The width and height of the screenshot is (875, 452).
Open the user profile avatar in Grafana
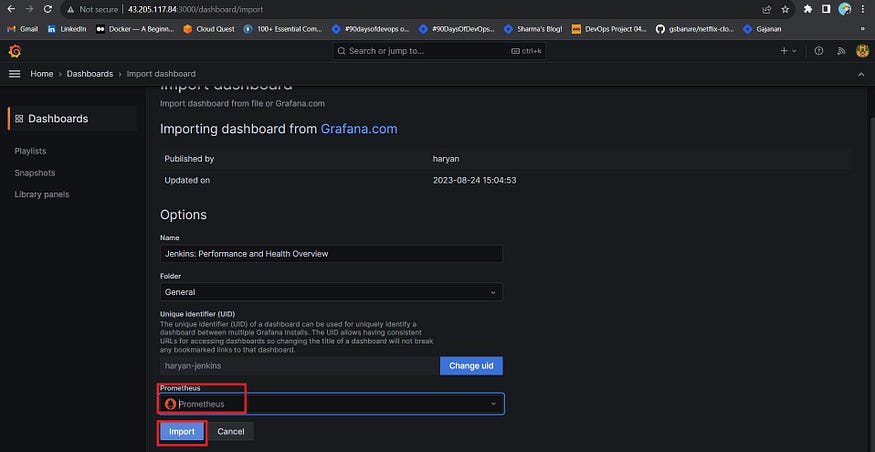click(x=862, y=51)
